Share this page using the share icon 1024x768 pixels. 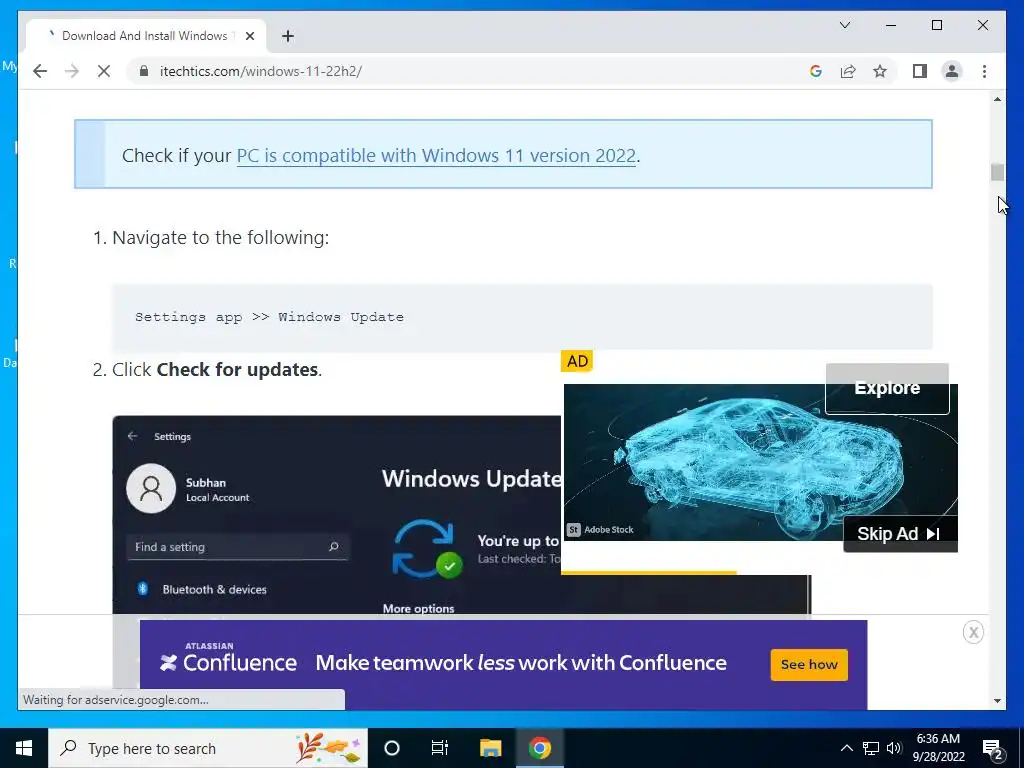coord(848,71)
